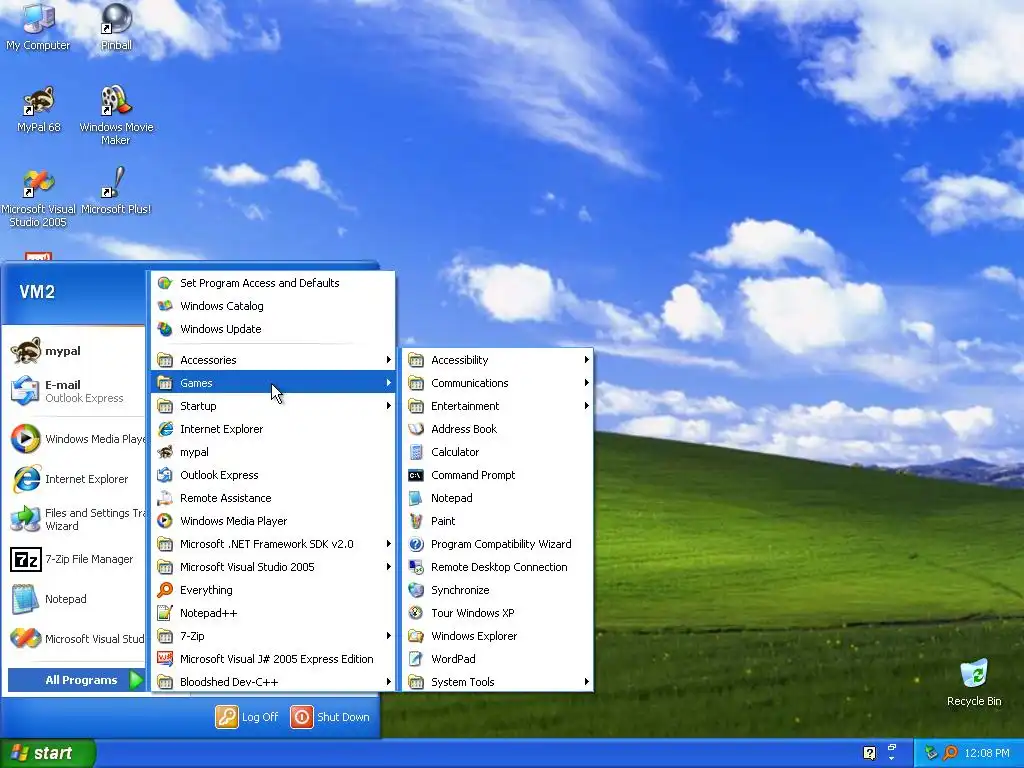Click VM2 user name header

[x=37, y=292]
